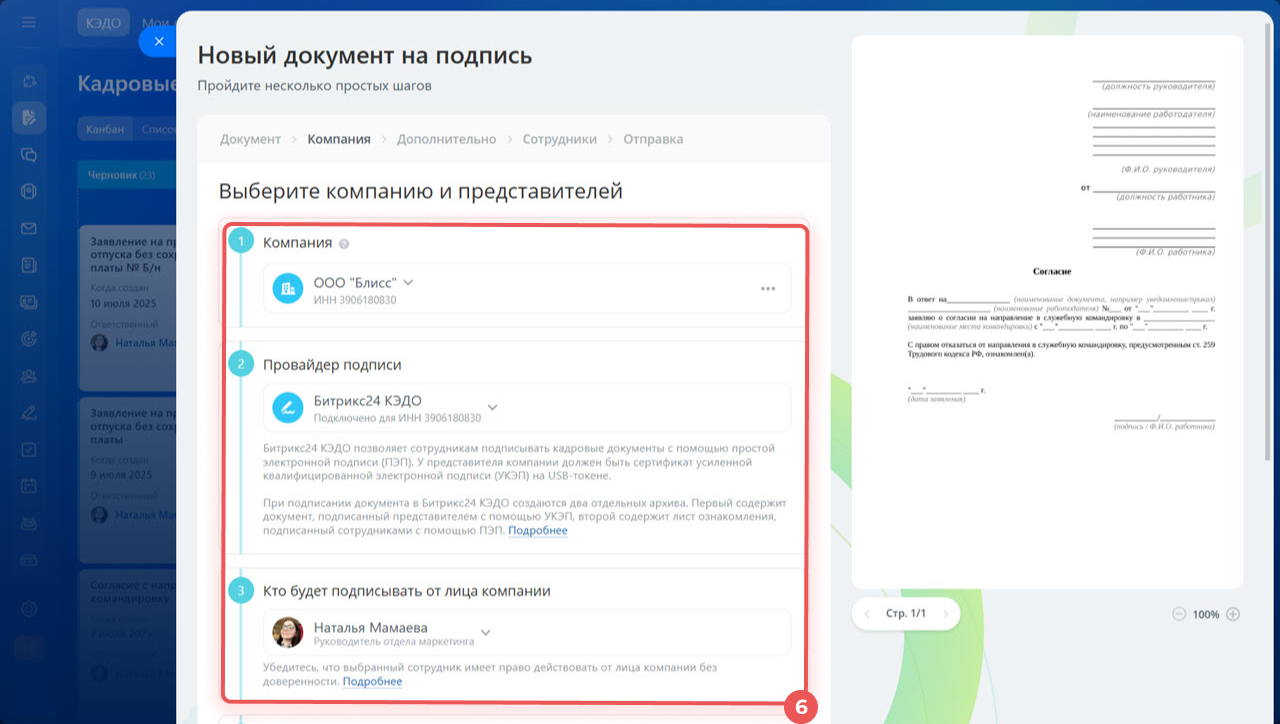The image size is (1280, 724).
Task: Click the ИНН 3906180830 text under company
Action: (x=355, y=300)
